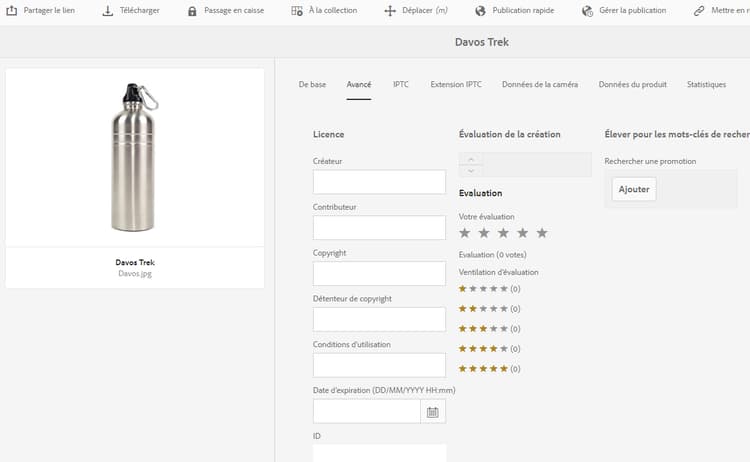Rate one star under Votre évaluation
The image size is (750, 462).
tap(464, 233)
